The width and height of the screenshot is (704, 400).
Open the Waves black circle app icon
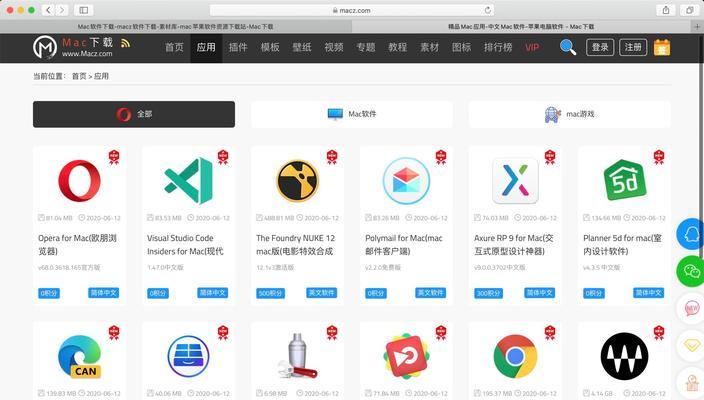point(625,356)
